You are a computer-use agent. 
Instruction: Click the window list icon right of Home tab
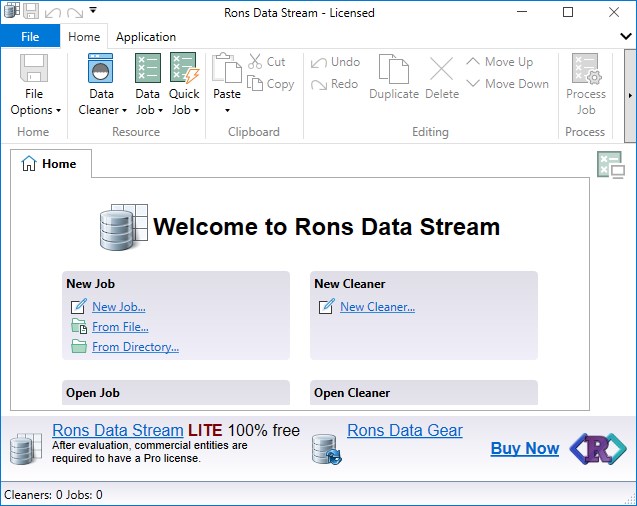611,164
